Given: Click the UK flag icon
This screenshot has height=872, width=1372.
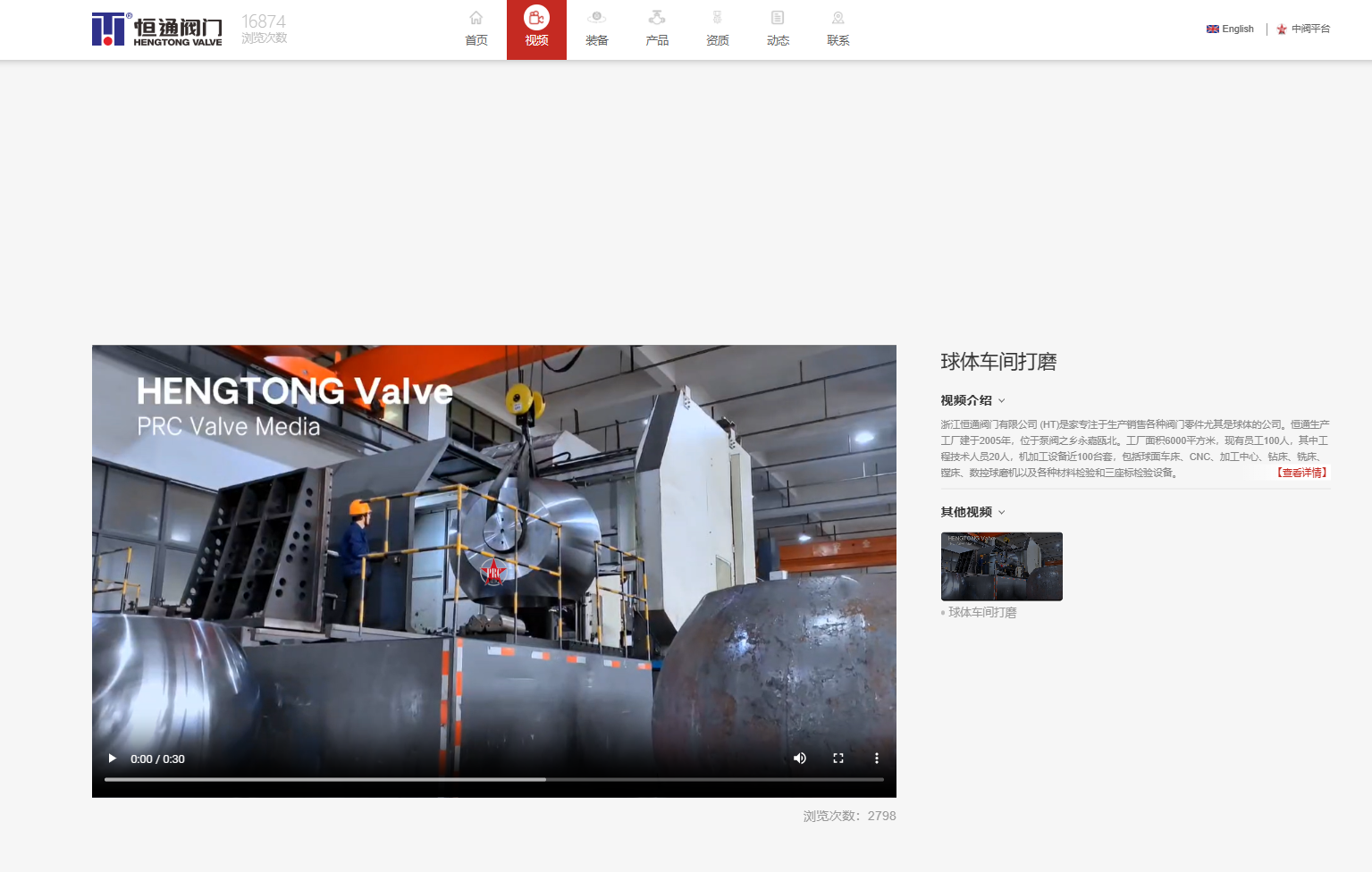Looking at the screenshot, I should [x=1213, y=29].
